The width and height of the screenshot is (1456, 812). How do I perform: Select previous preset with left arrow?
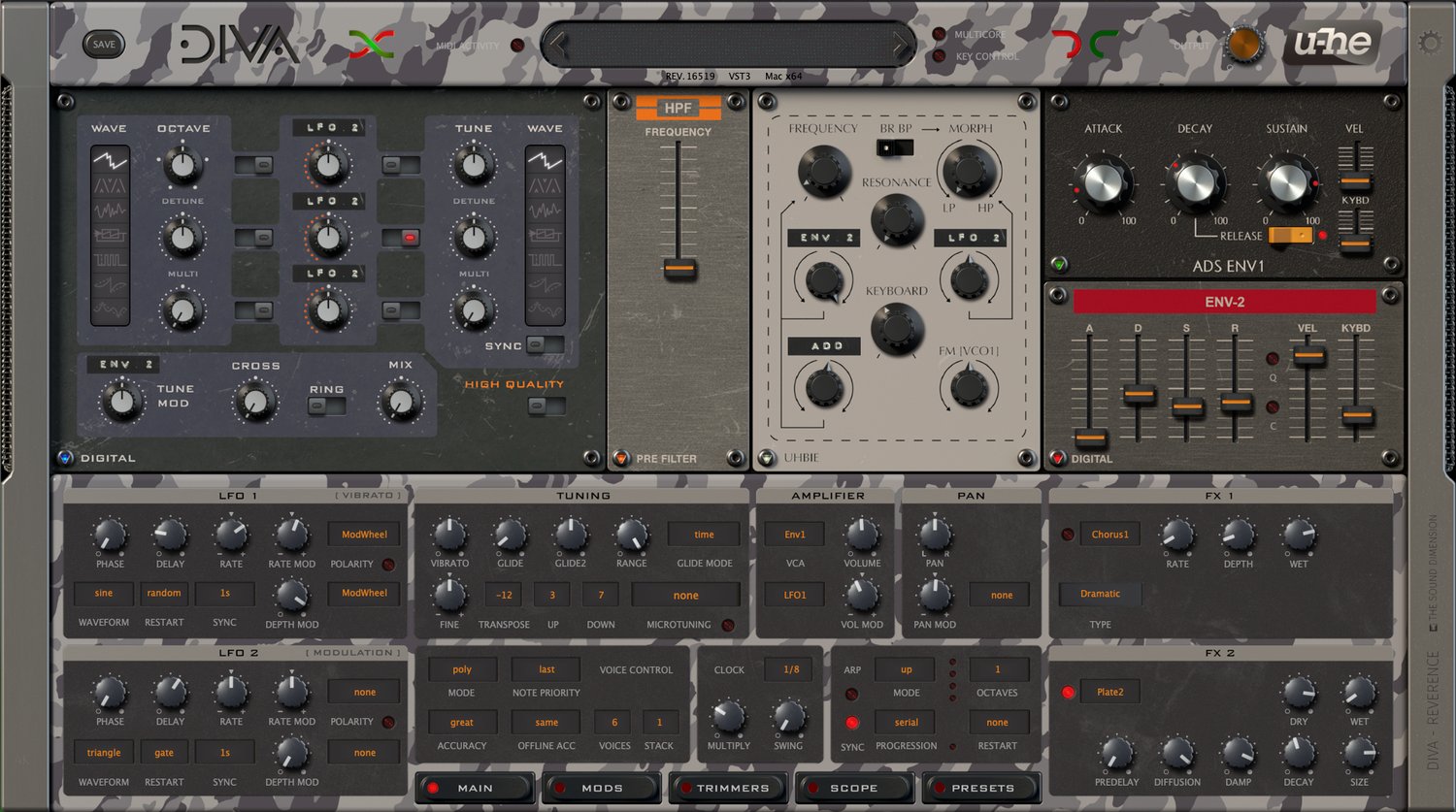[557, 45]
